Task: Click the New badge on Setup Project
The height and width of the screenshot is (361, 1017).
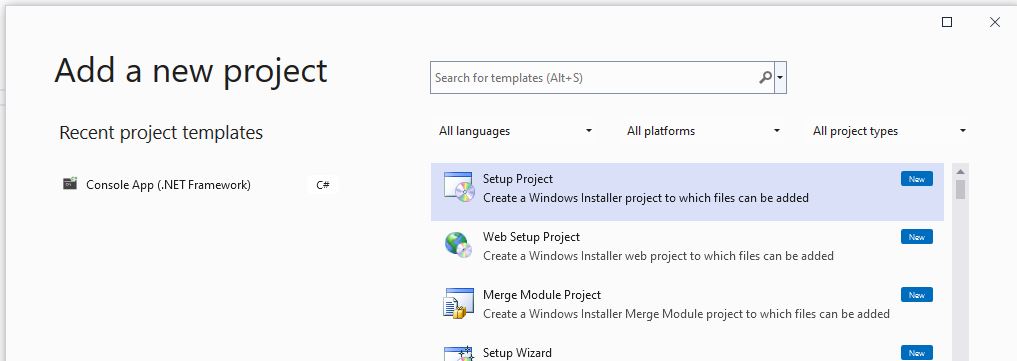Action: pyautogui.click(x=916, y=180)
